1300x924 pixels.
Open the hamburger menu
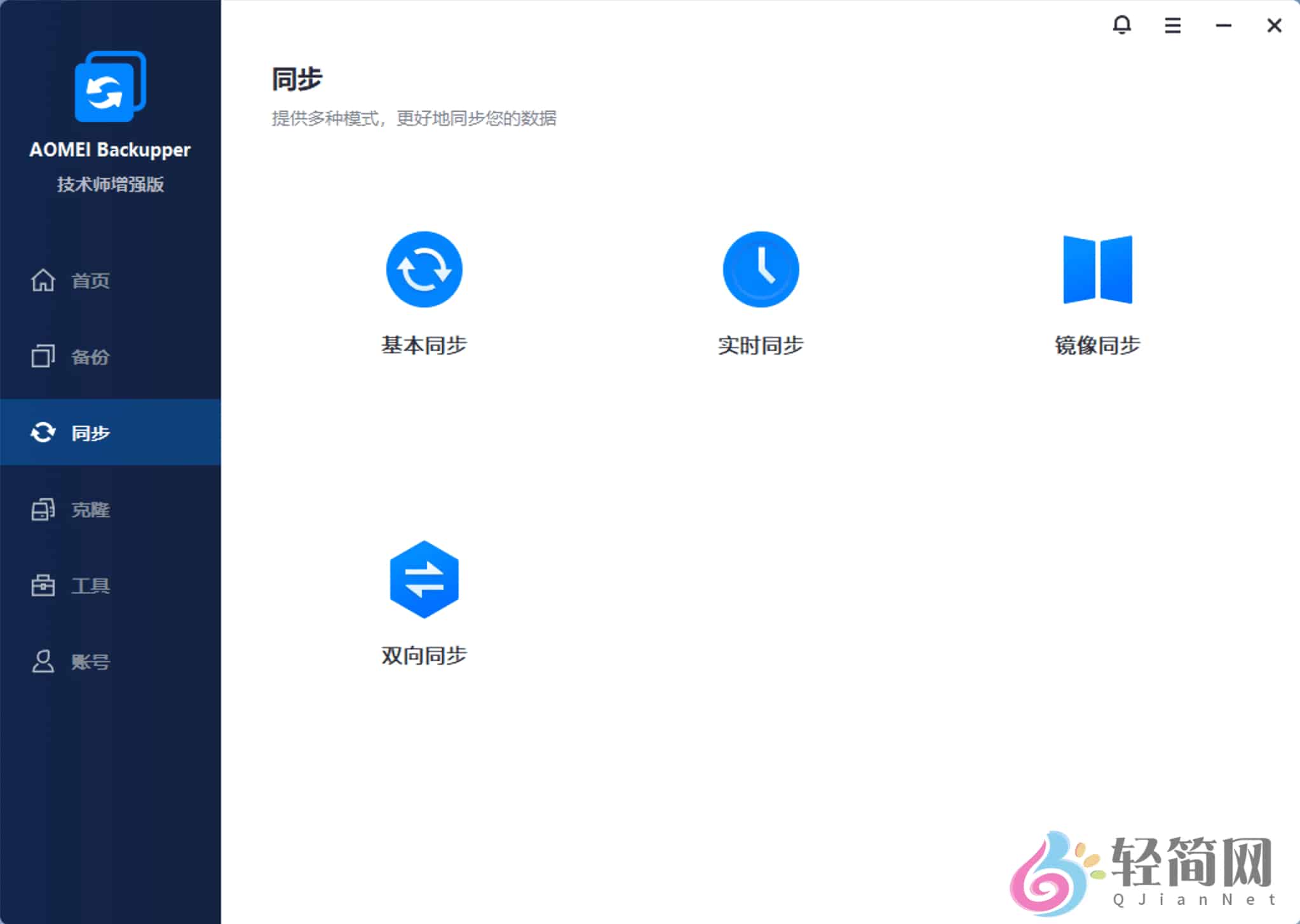pos(1173,25)
